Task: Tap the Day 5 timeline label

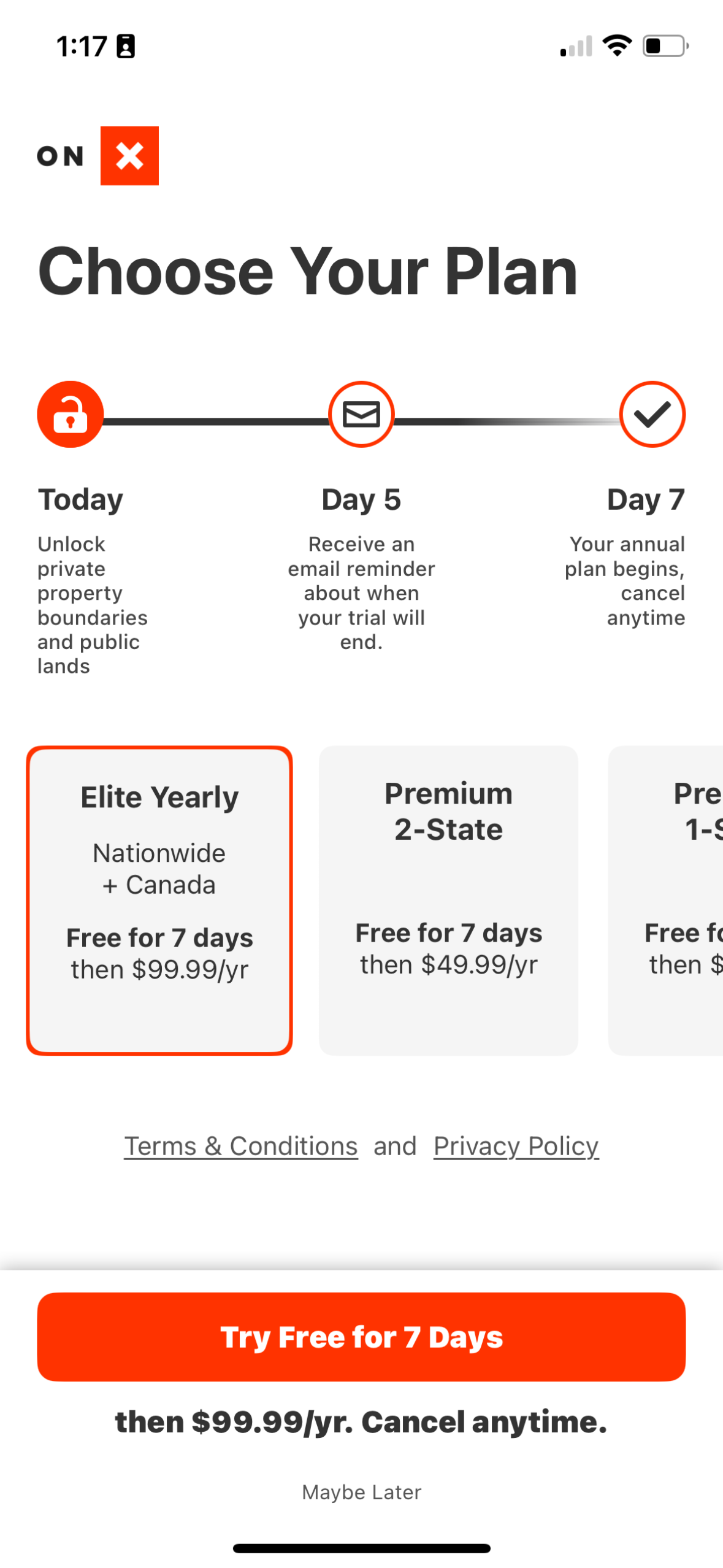Action: [361, 499]
